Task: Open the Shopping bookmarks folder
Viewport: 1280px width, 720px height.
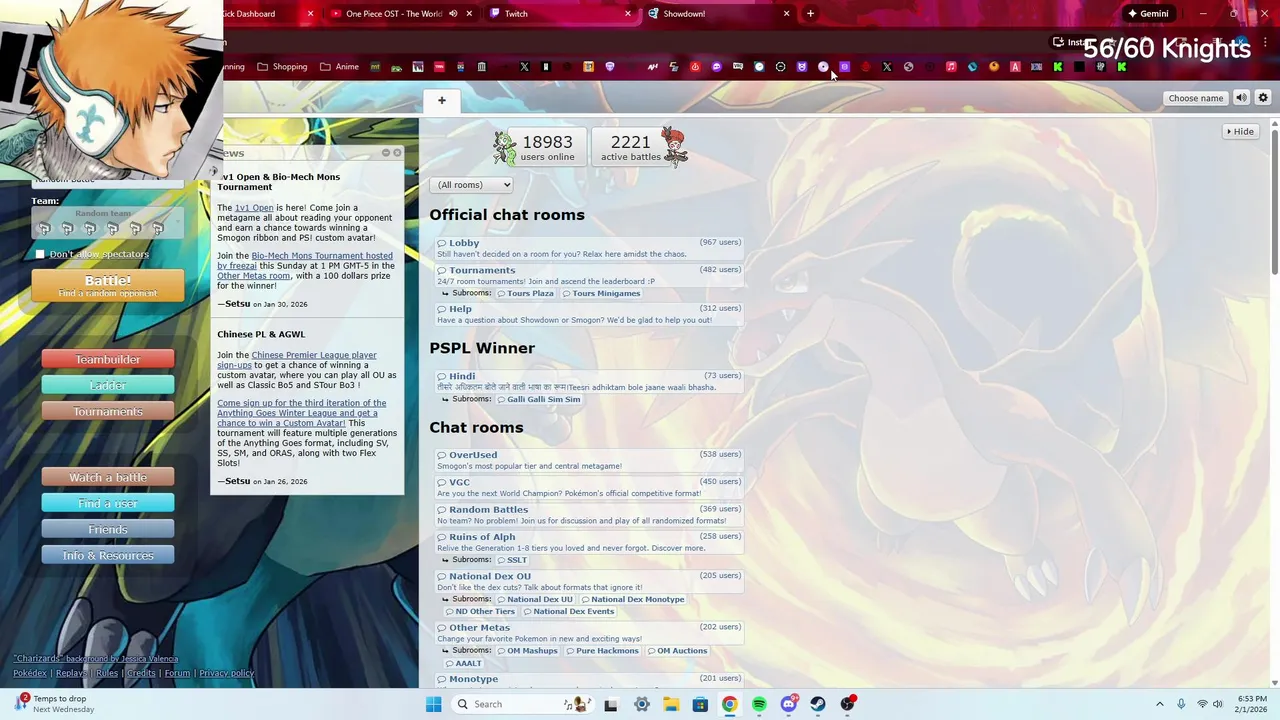Action: pyautogui.click(x=282, y=67)
